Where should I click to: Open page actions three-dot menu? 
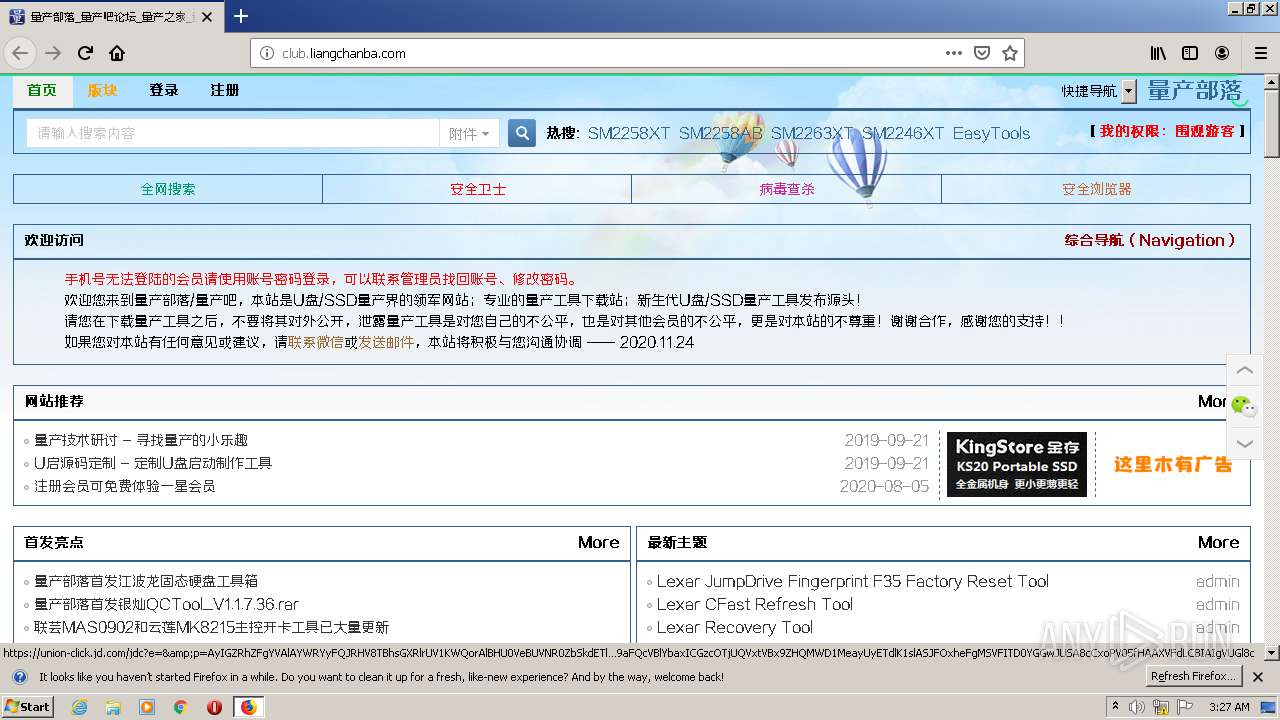[x=953, y=53]
